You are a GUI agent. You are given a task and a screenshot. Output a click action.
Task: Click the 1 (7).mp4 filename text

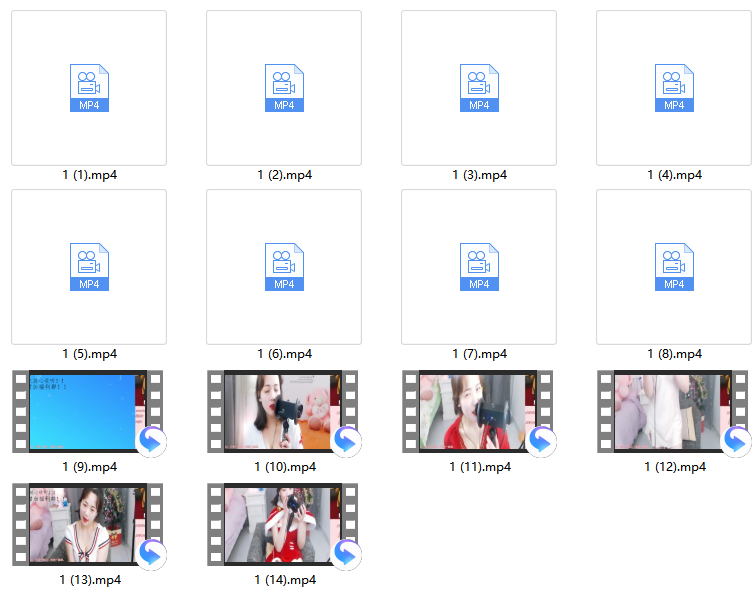[479, 354]
